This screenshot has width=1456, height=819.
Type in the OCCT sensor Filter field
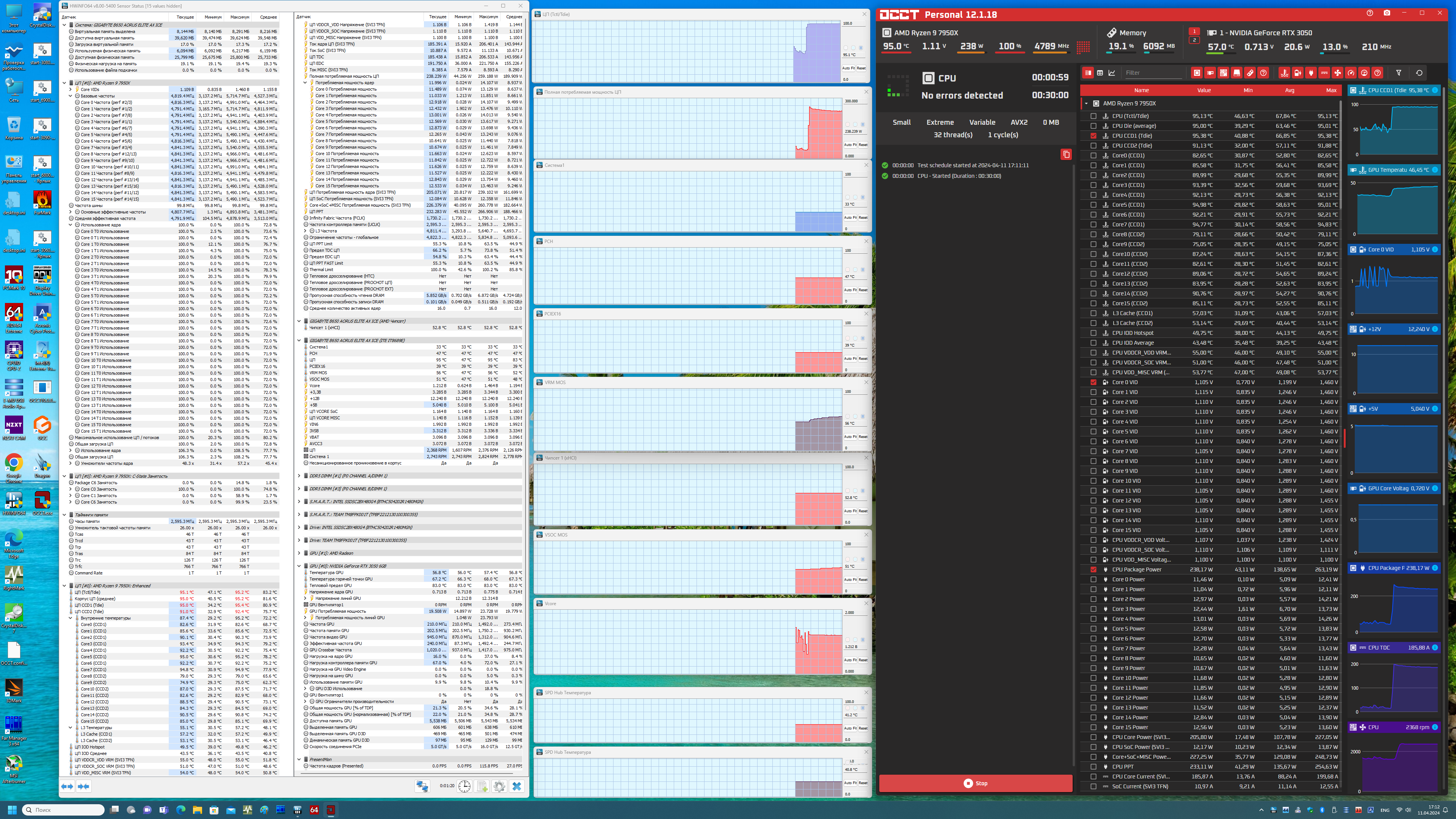pos(1153,73)
